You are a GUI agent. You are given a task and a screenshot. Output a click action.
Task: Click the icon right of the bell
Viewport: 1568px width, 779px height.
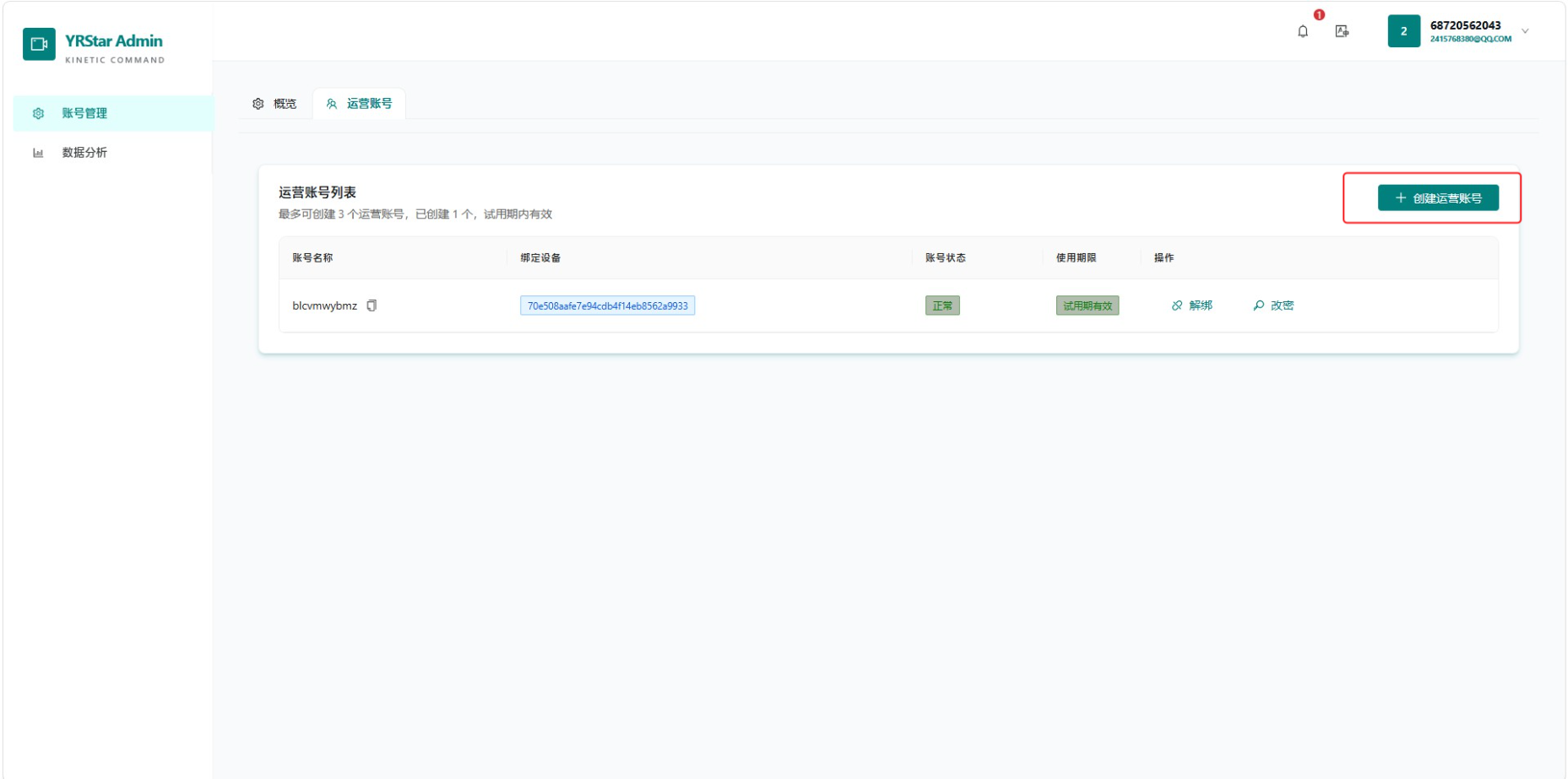tap(1342, 31)
